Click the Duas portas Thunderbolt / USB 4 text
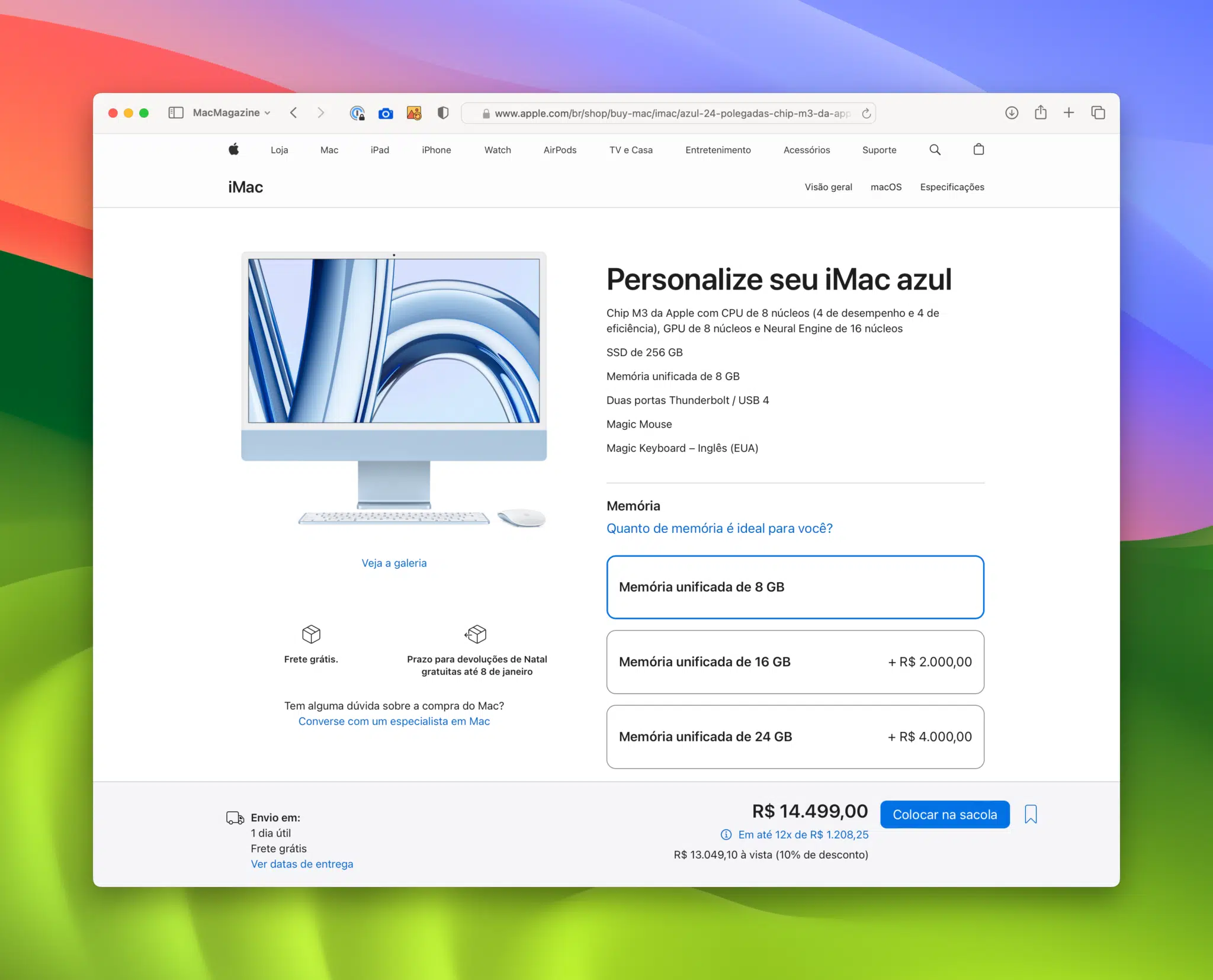 (688, 400)
